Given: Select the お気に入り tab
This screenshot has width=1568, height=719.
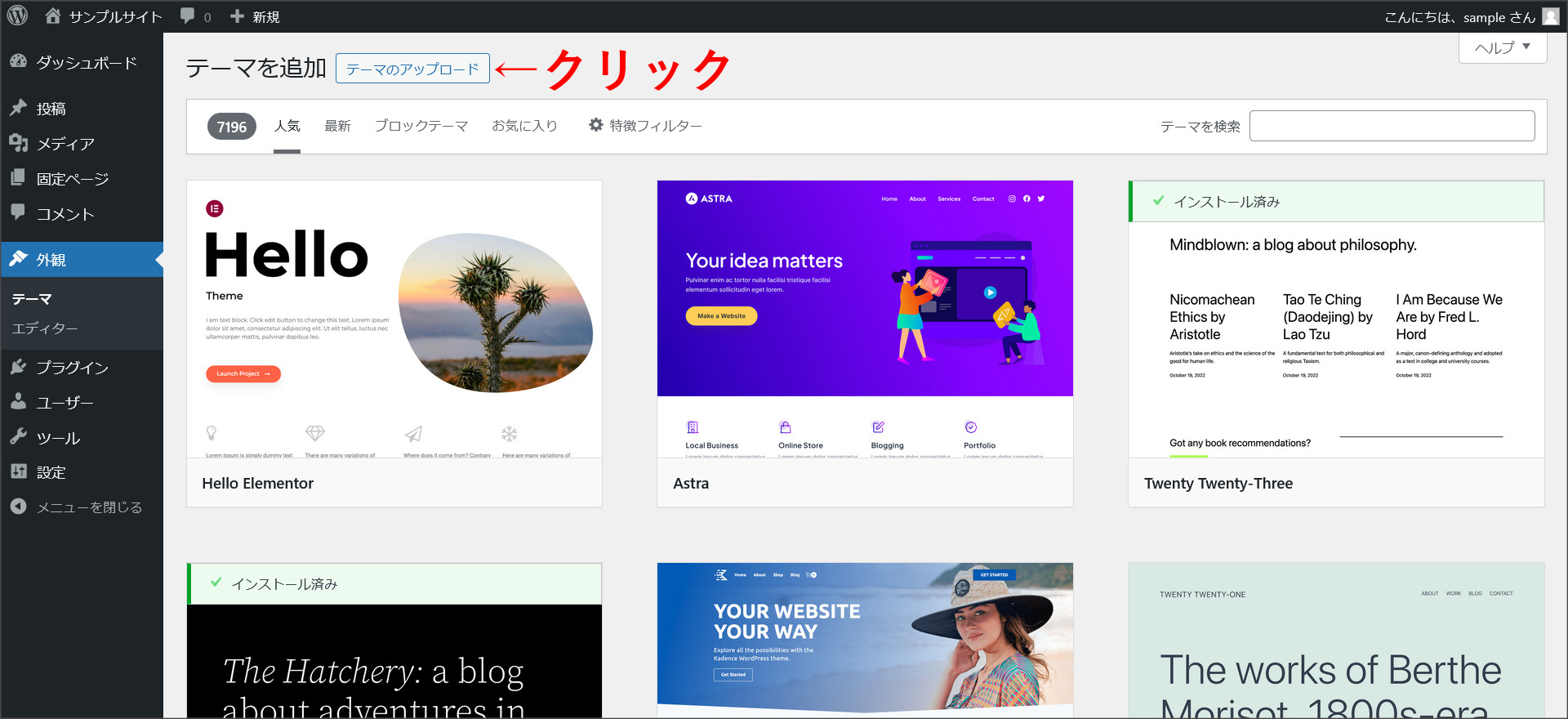Looking at the screenshot, I should point(524,126).
